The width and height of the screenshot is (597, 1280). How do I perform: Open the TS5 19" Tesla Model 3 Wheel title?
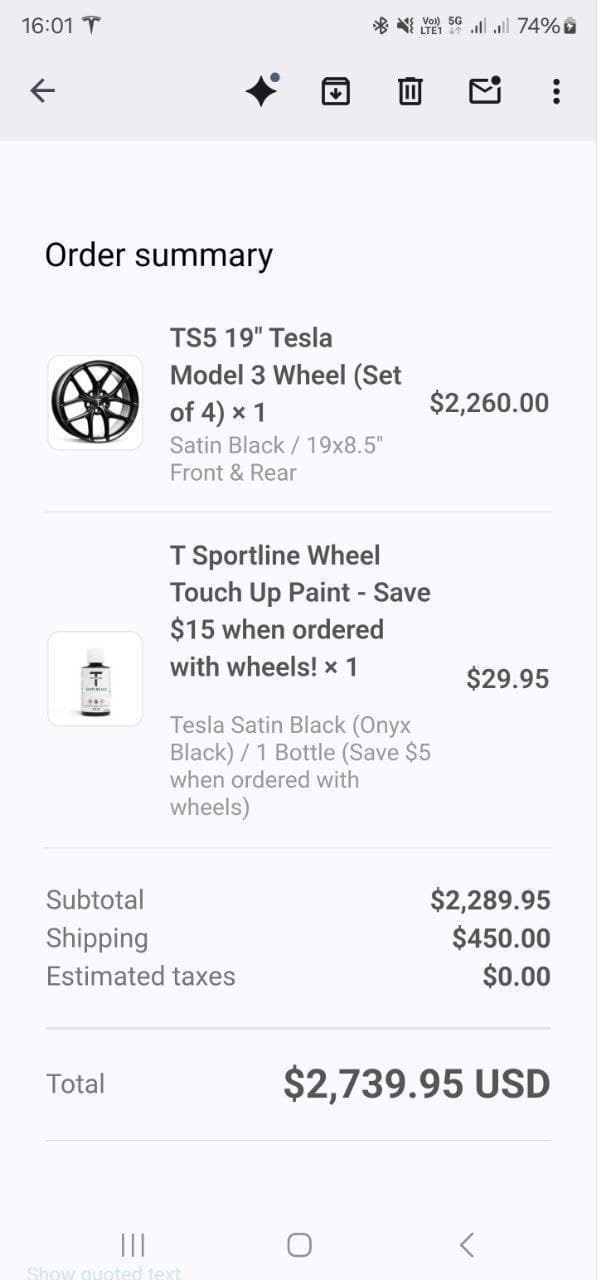click(x=285, y=375)
